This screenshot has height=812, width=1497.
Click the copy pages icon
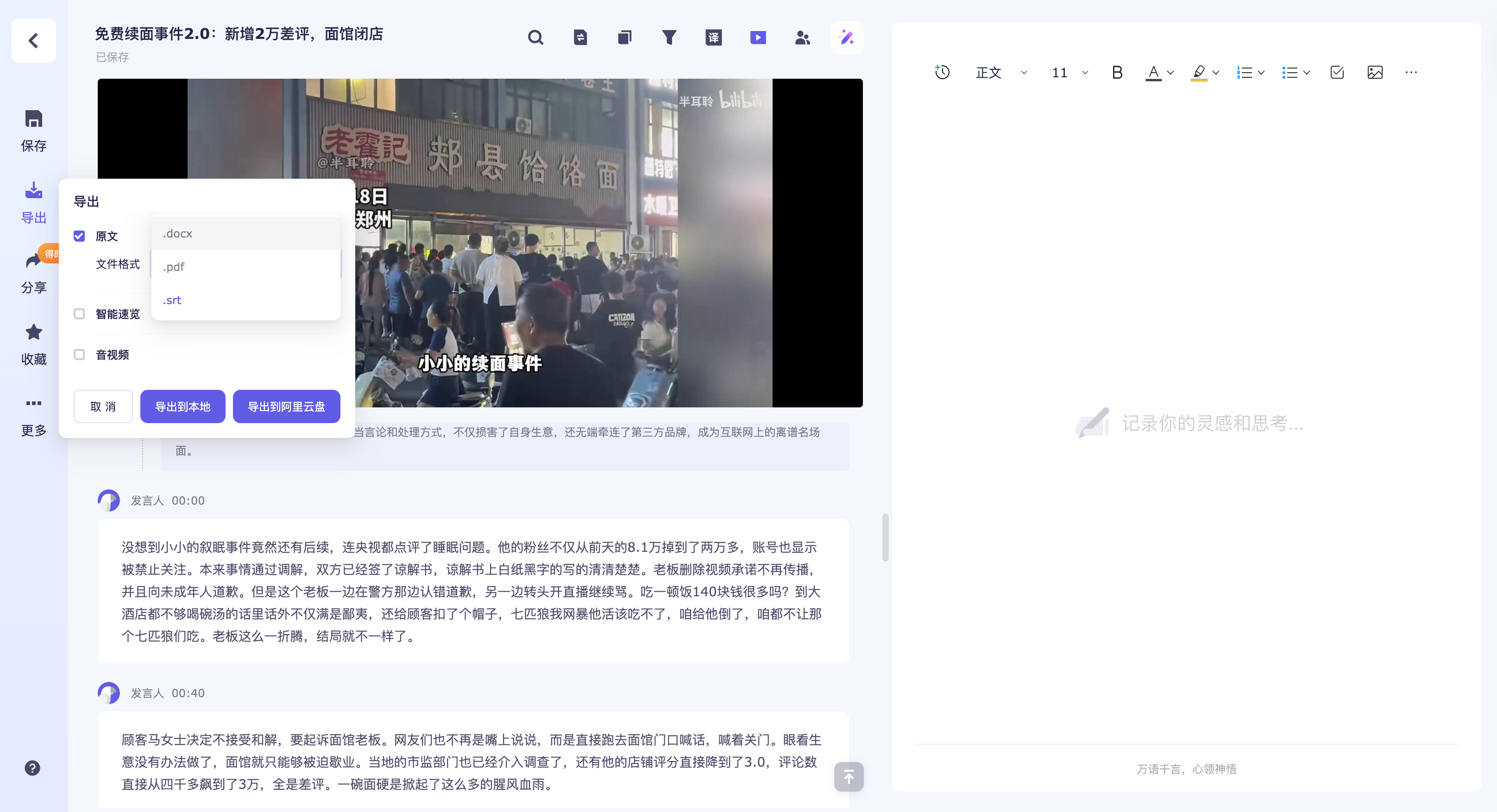(625, 38)
